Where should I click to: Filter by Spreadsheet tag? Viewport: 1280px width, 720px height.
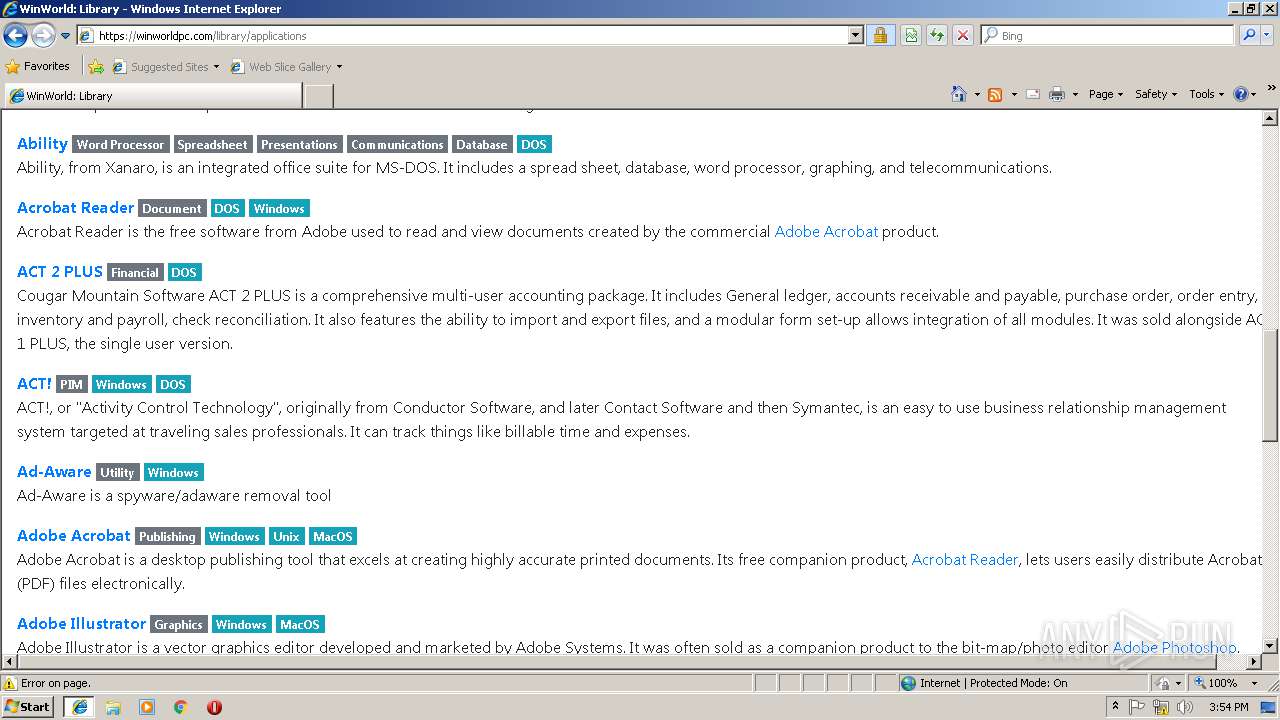click(213, 145)
